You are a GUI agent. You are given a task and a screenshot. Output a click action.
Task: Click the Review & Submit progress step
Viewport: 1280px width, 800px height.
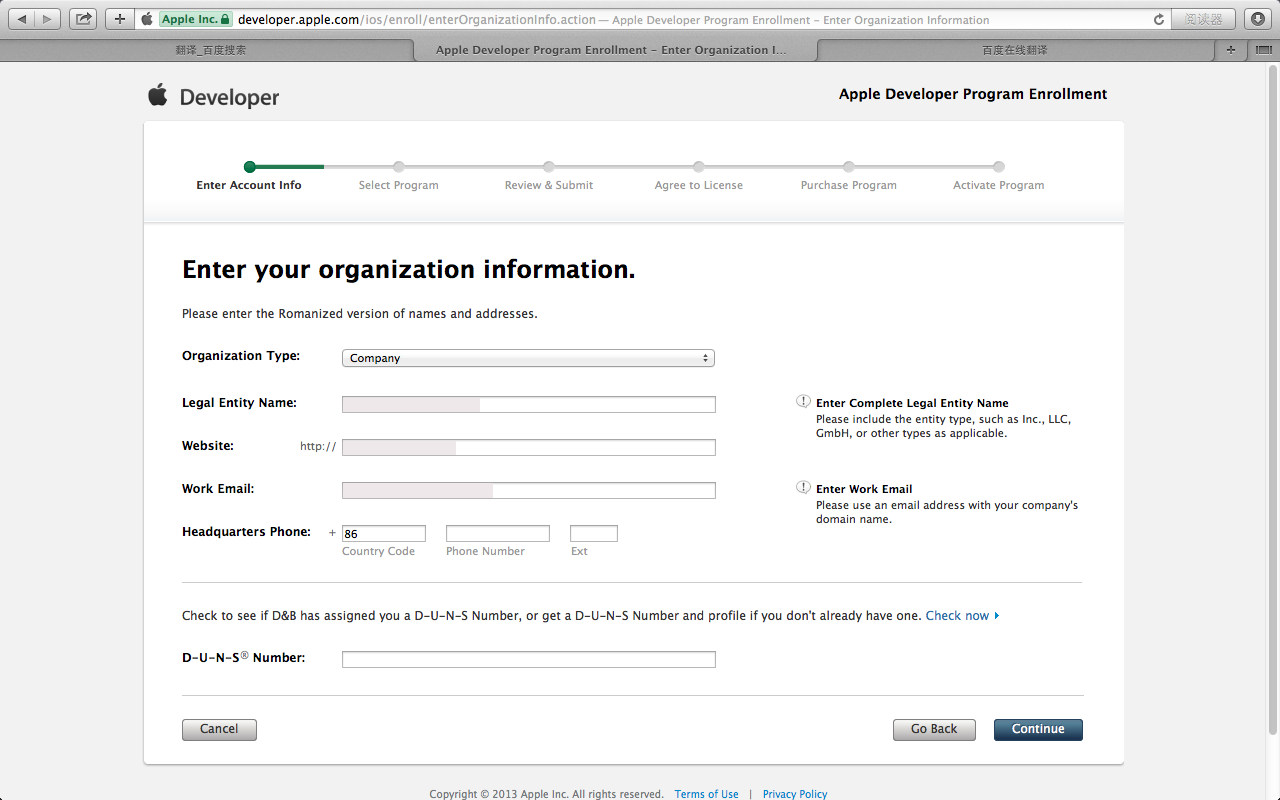(x=549, y=176)
